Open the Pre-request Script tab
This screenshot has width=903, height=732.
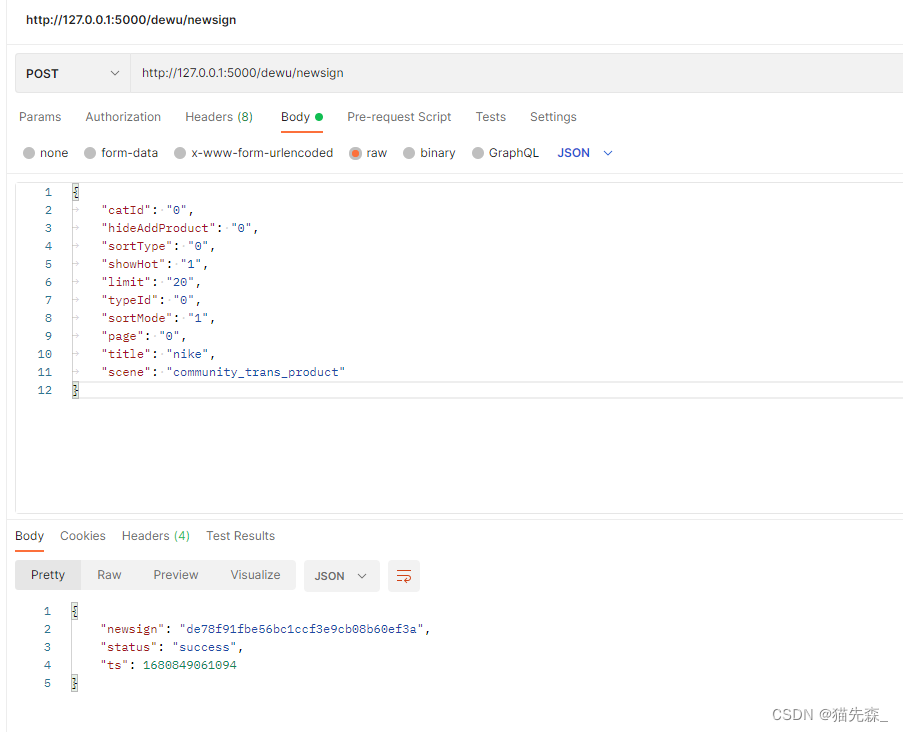tap(399, 117)
